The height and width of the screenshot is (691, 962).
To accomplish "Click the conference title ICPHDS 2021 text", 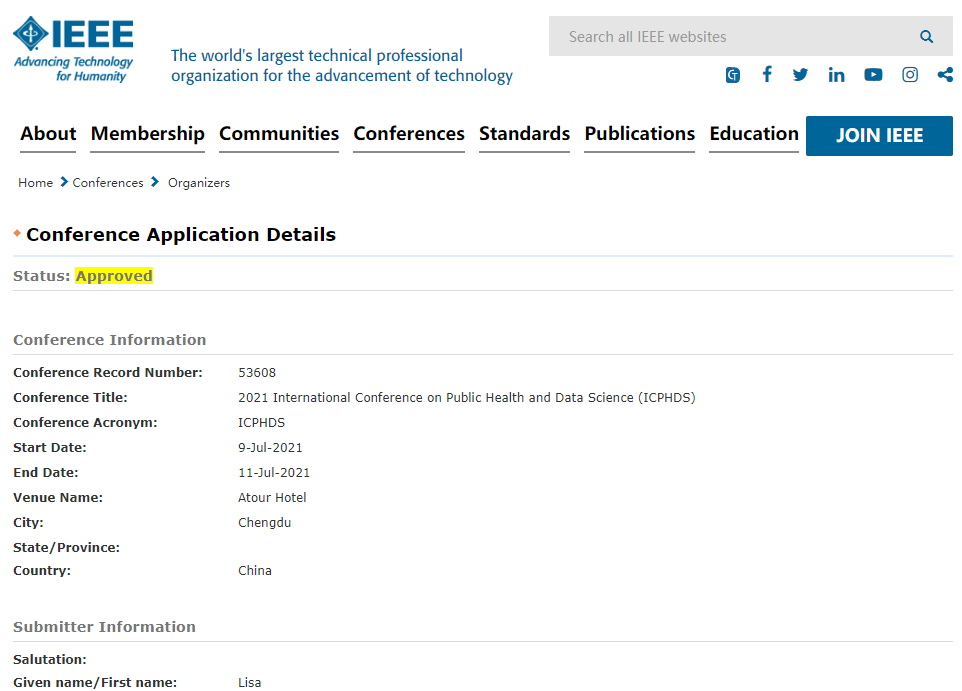I will 467,398.
